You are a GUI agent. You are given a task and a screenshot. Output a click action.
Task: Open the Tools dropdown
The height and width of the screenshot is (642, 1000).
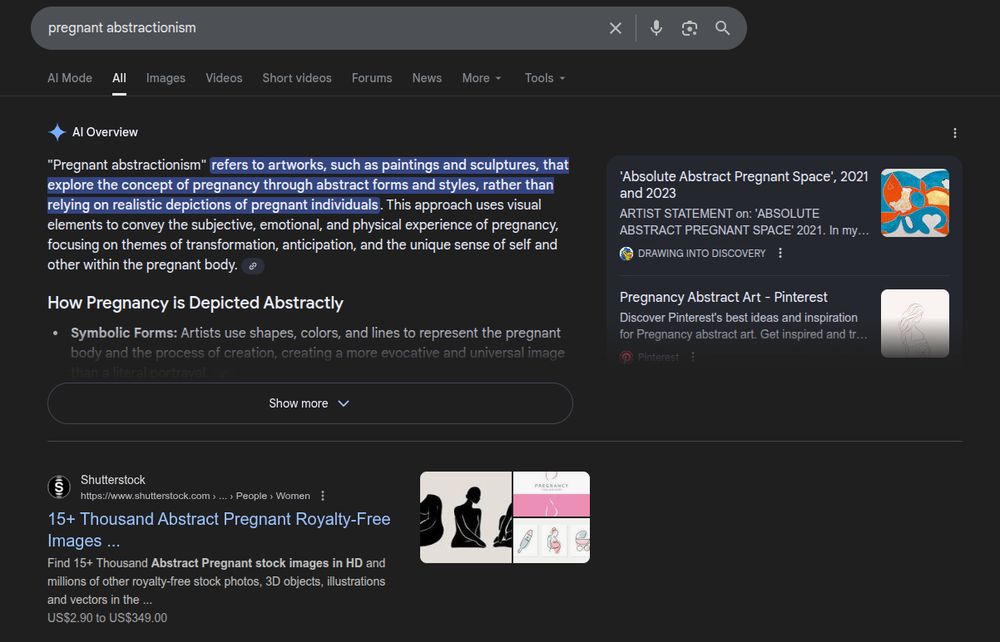pyautogui.click(x=545, y=78)
